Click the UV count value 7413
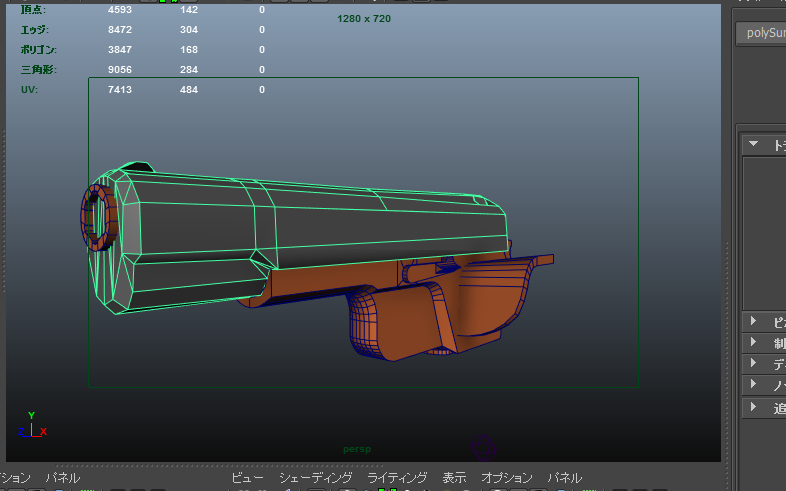 tap(120, 90)
